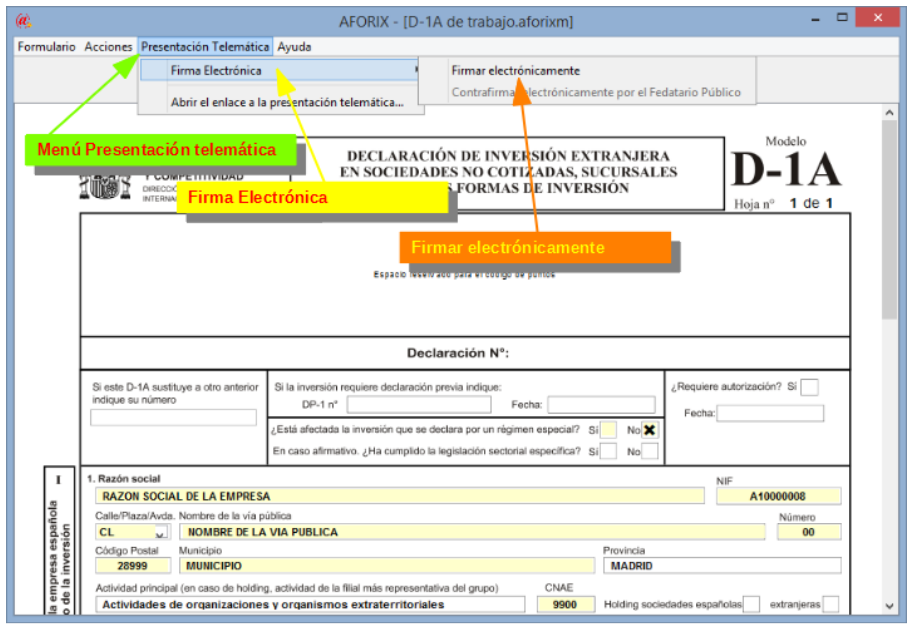Open the Acciones menu
Image resolution: width=912 pixels, height=631 pixels.
tap(108, 47)
